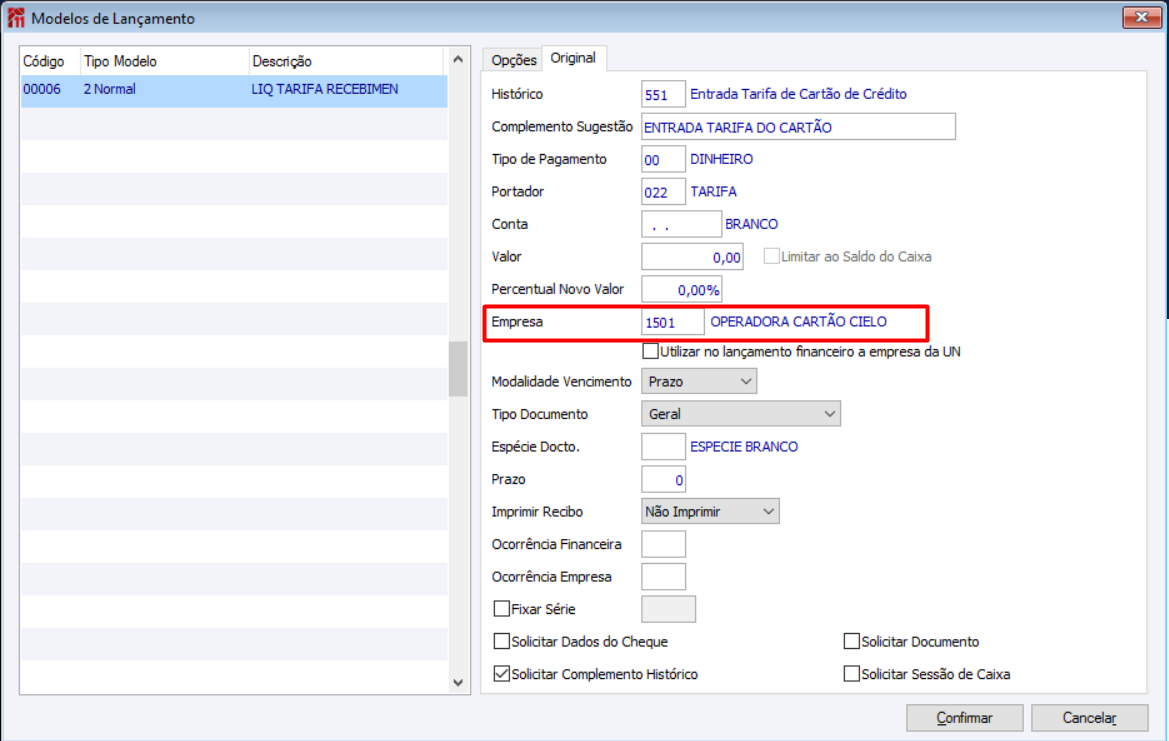This screenshot has height=741, width=1169.
Task: Expand the Tipo Documento combo box
Action: 740,414
